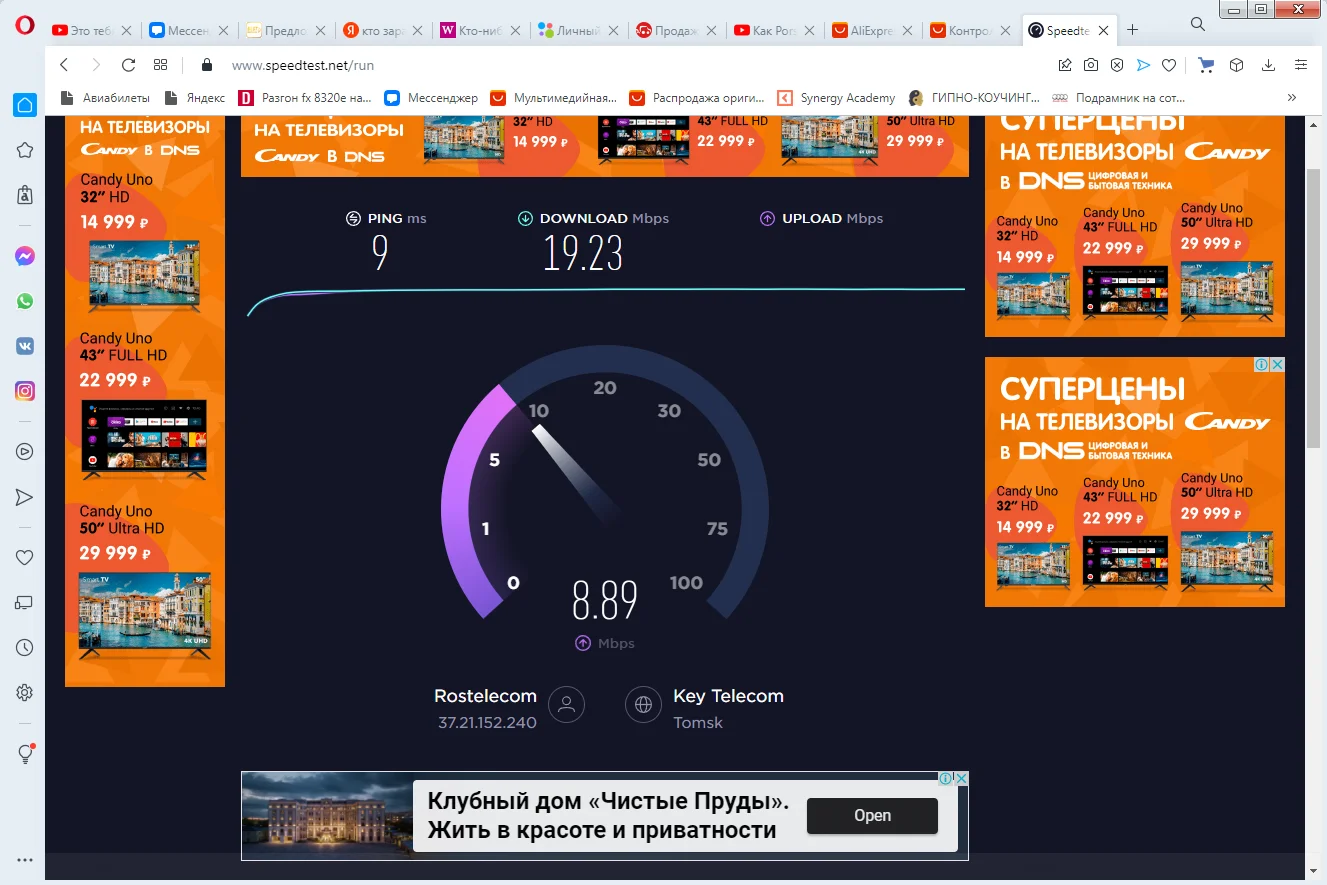Open sidebar Bookmarks star icon
The width and height of the screenshot is (1327, 885).
click(24, 150)
